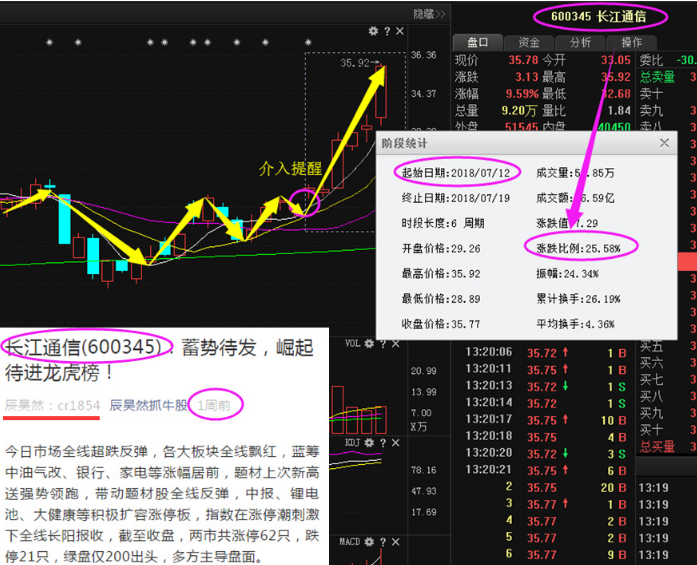Select the VOL indicator label

[x=353, y=344]
